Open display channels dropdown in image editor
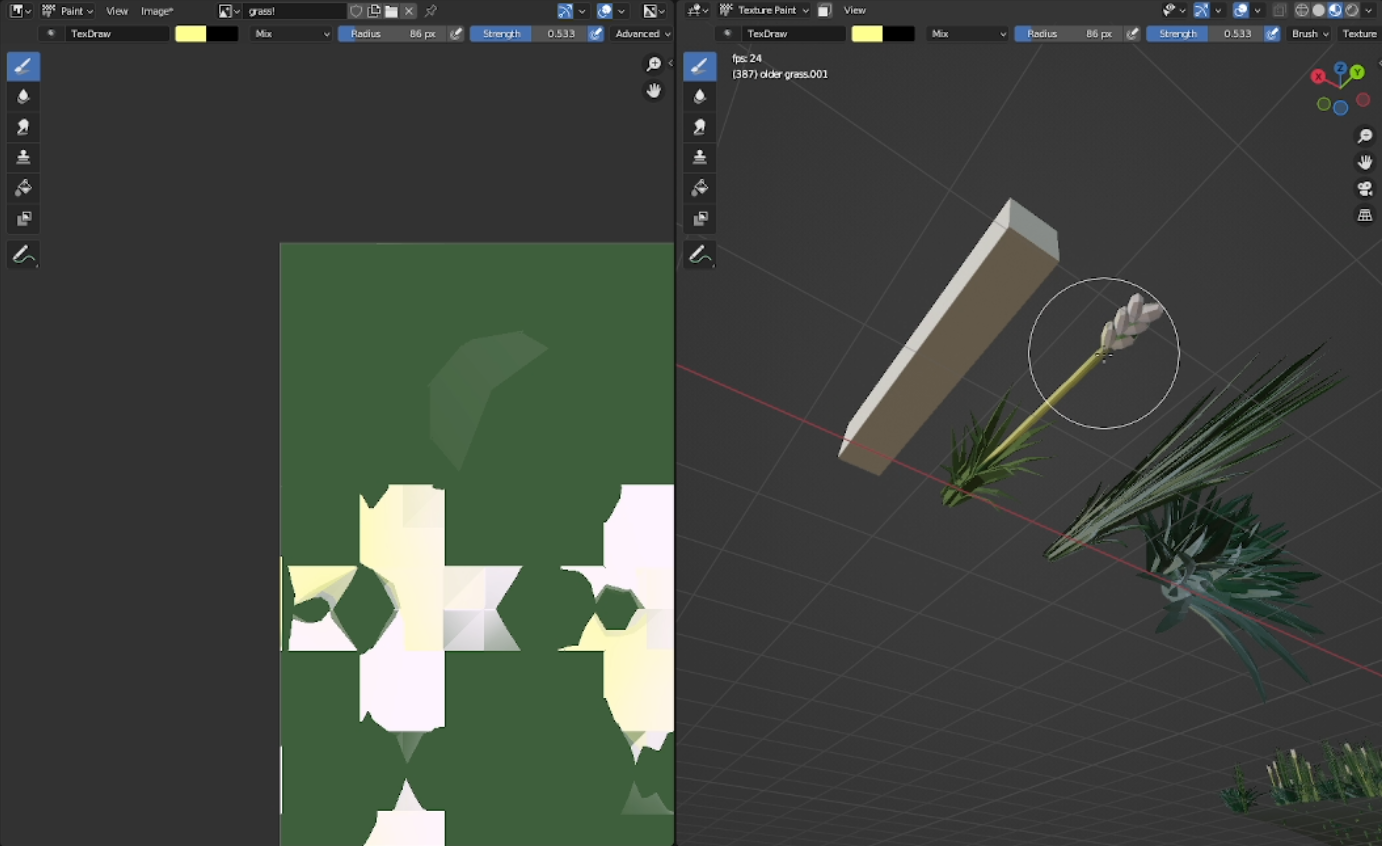 tap(654, 11)
